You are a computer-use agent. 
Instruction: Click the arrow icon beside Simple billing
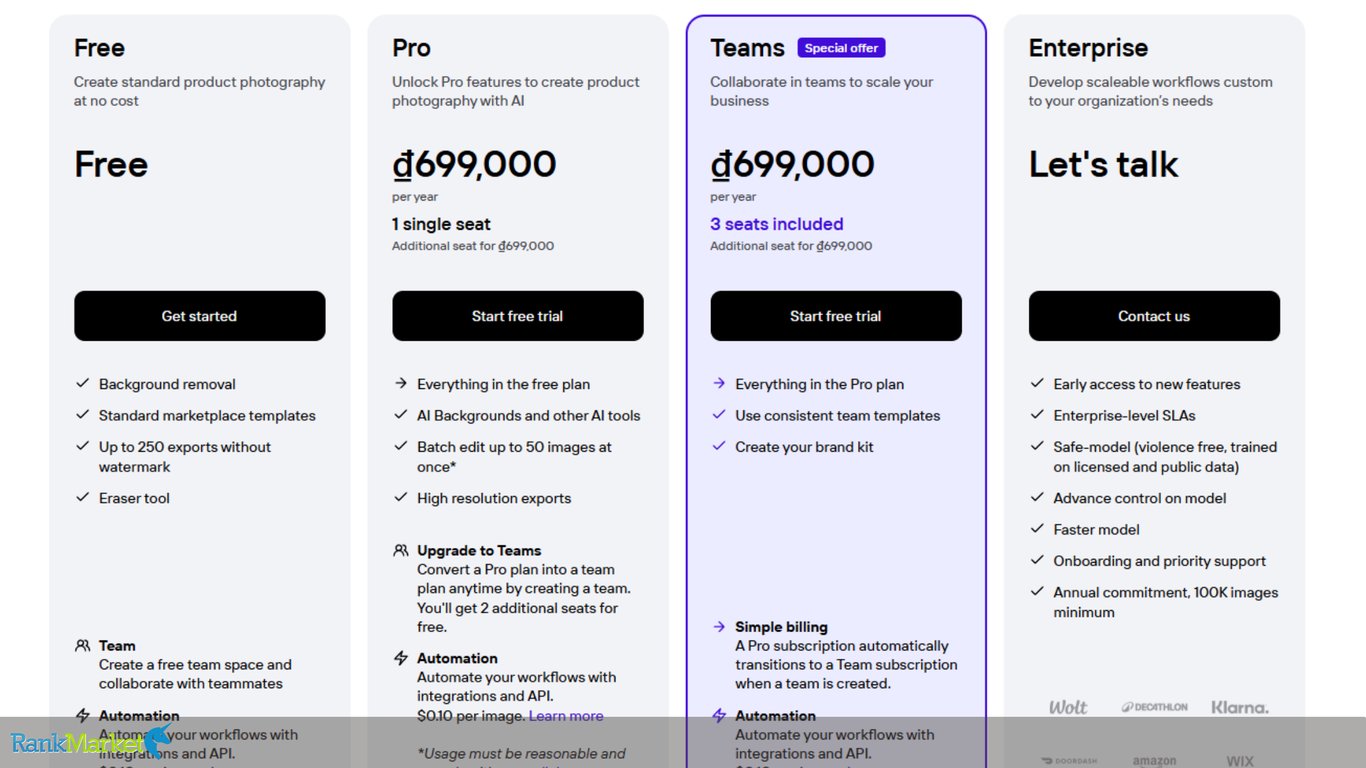pyautogui.click(x=719, y=627)
